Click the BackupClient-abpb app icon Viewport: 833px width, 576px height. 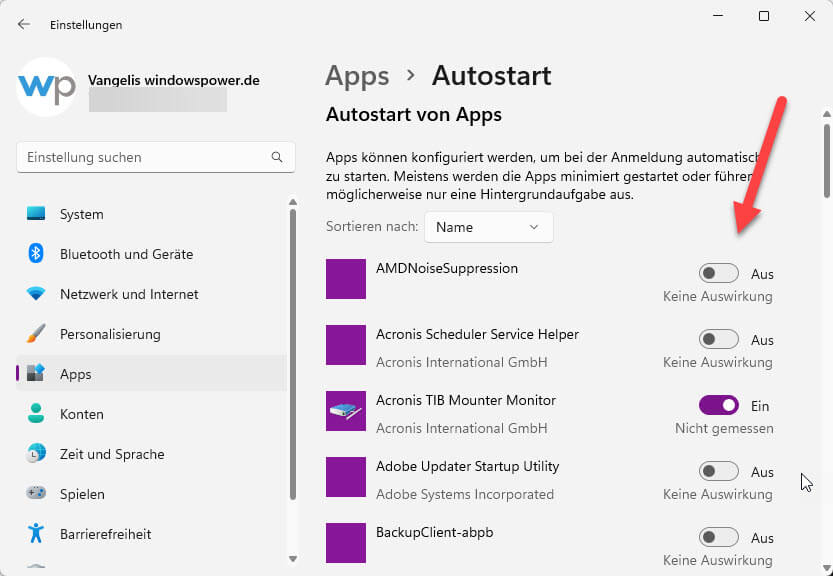(346, 543)
